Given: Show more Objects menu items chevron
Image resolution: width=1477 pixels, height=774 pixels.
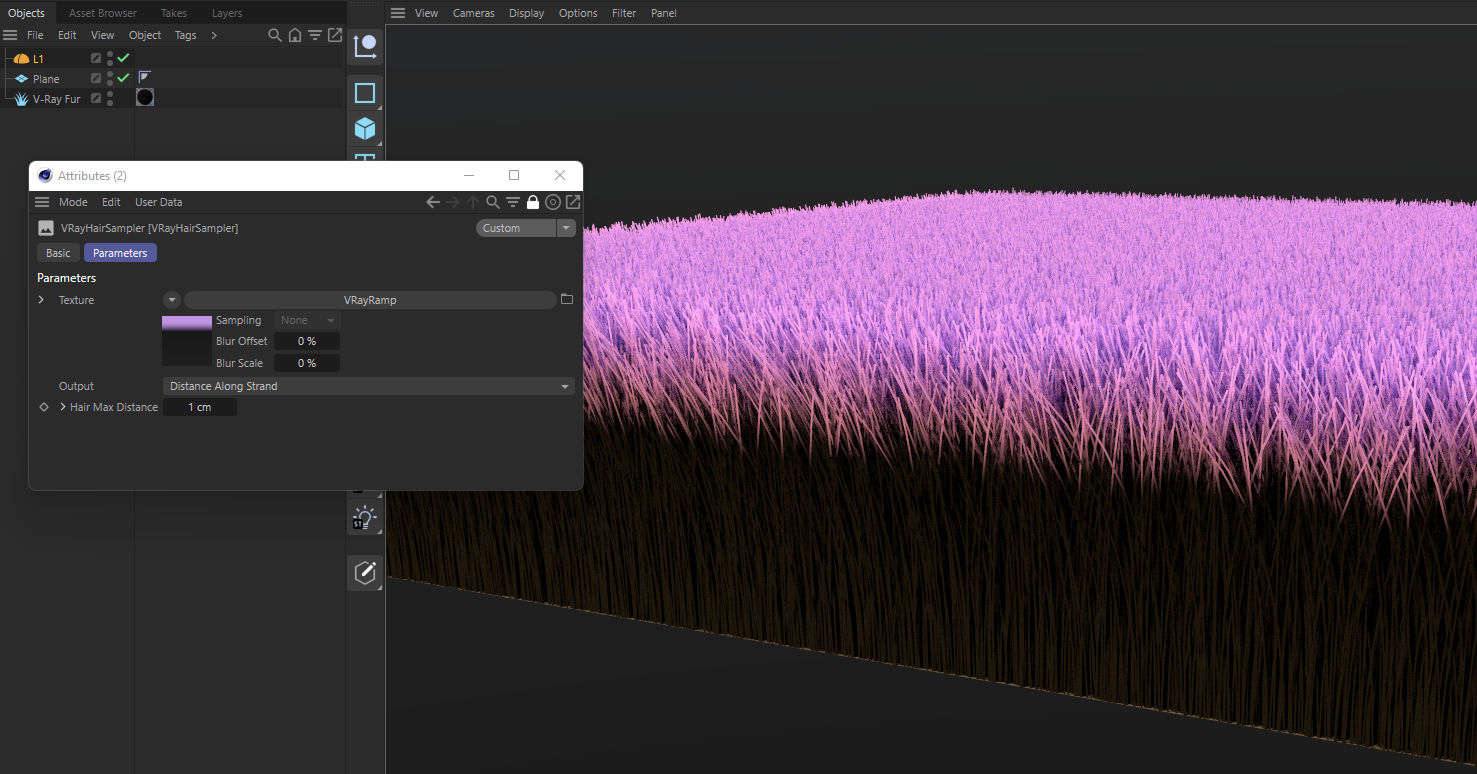Looking at the screenshot, I should click(x=214, y=35).
